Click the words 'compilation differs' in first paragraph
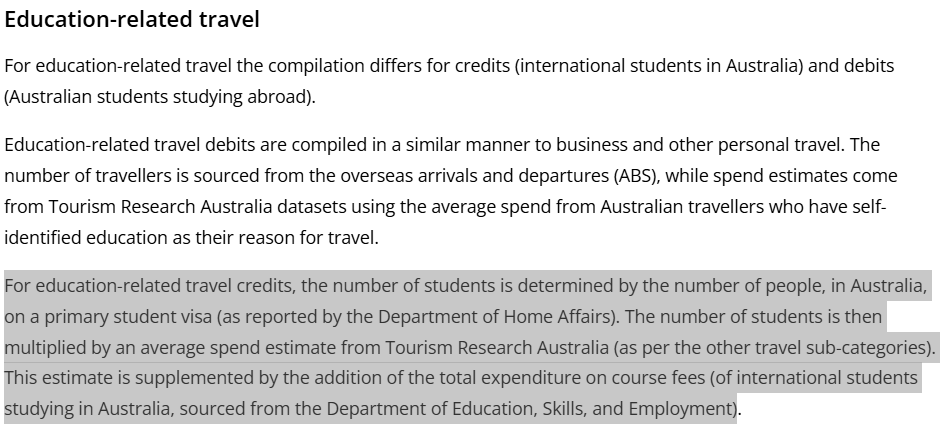Image resolution: width=944 pixels, height=437 pixels. pyautogui.click(x=313, y=66)
